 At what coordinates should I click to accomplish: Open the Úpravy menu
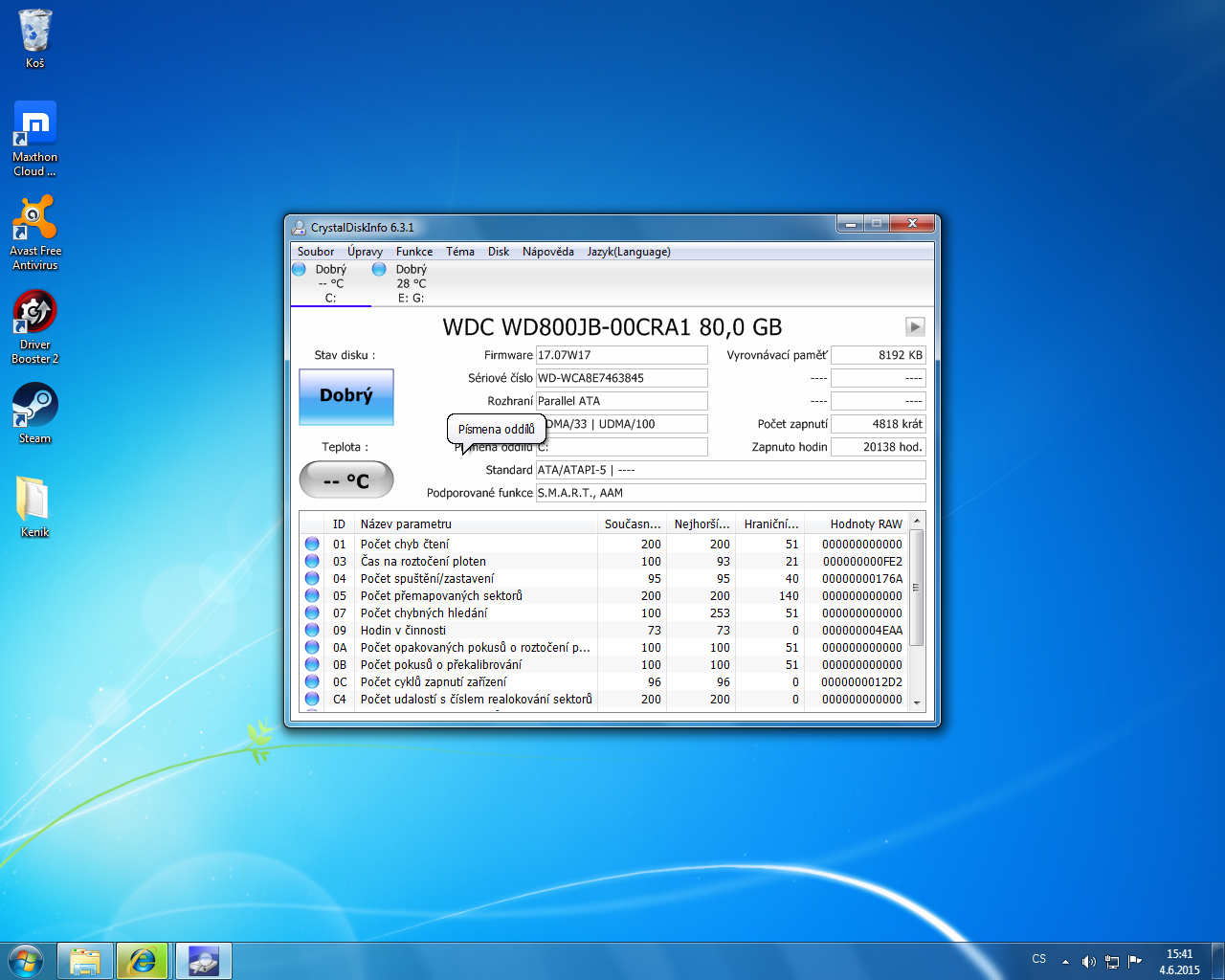[365, 252]
